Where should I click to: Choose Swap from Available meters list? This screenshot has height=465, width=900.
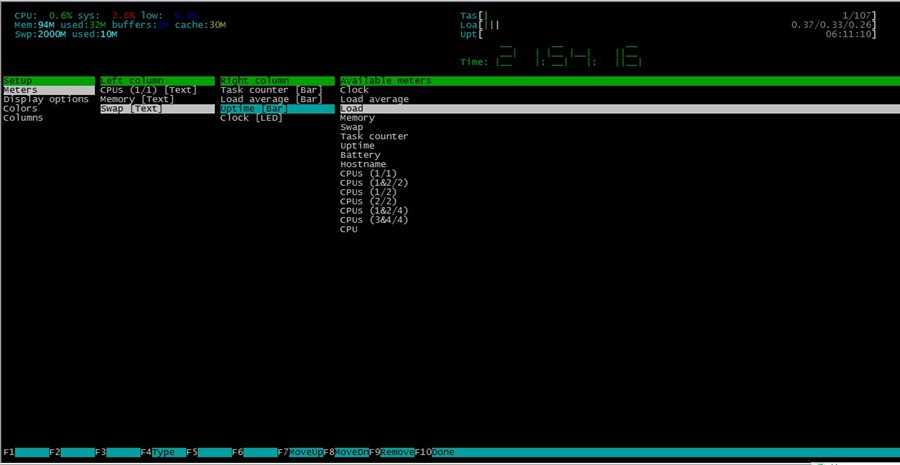pyautogui.click(x=351, y=127)
